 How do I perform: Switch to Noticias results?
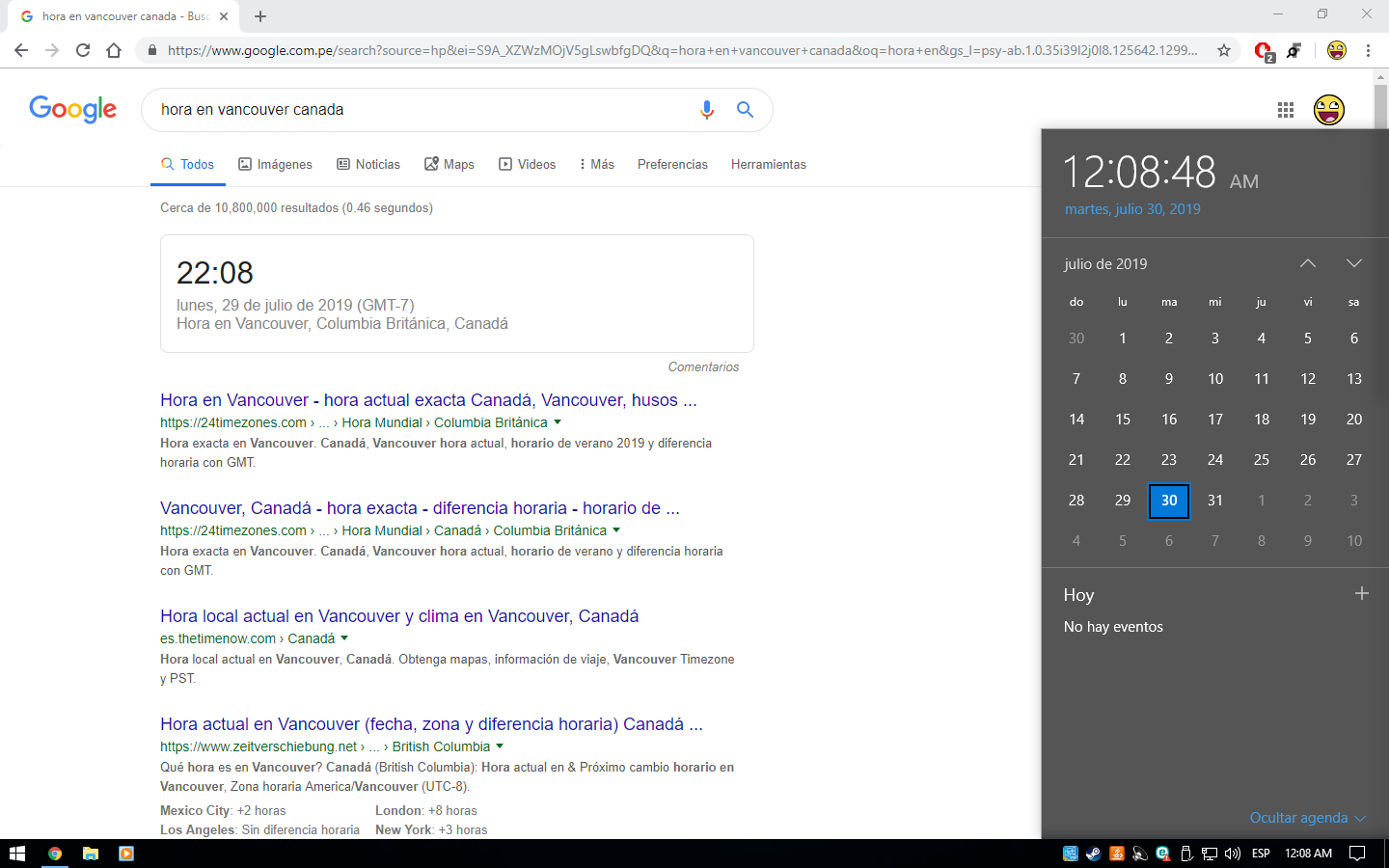click(368, 164)
